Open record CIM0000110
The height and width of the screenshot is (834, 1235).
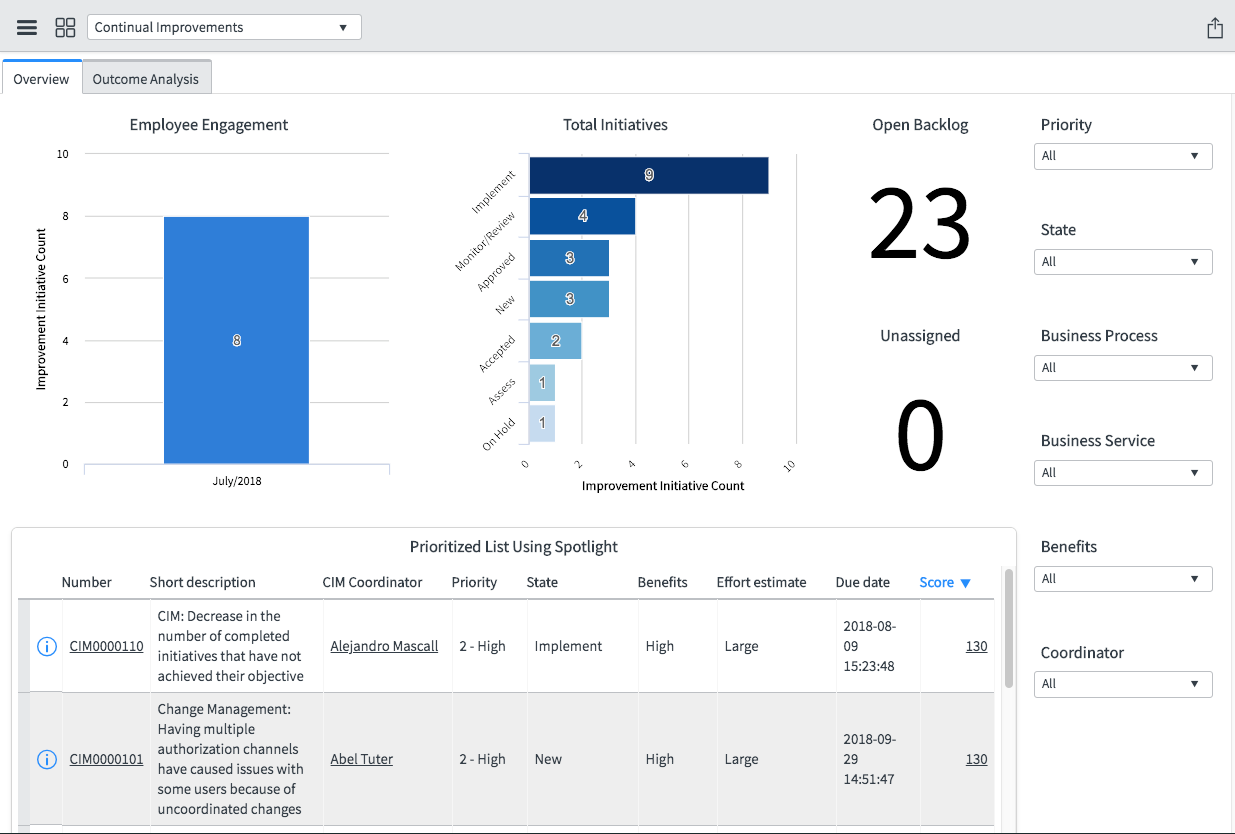[x=106, y=646]
